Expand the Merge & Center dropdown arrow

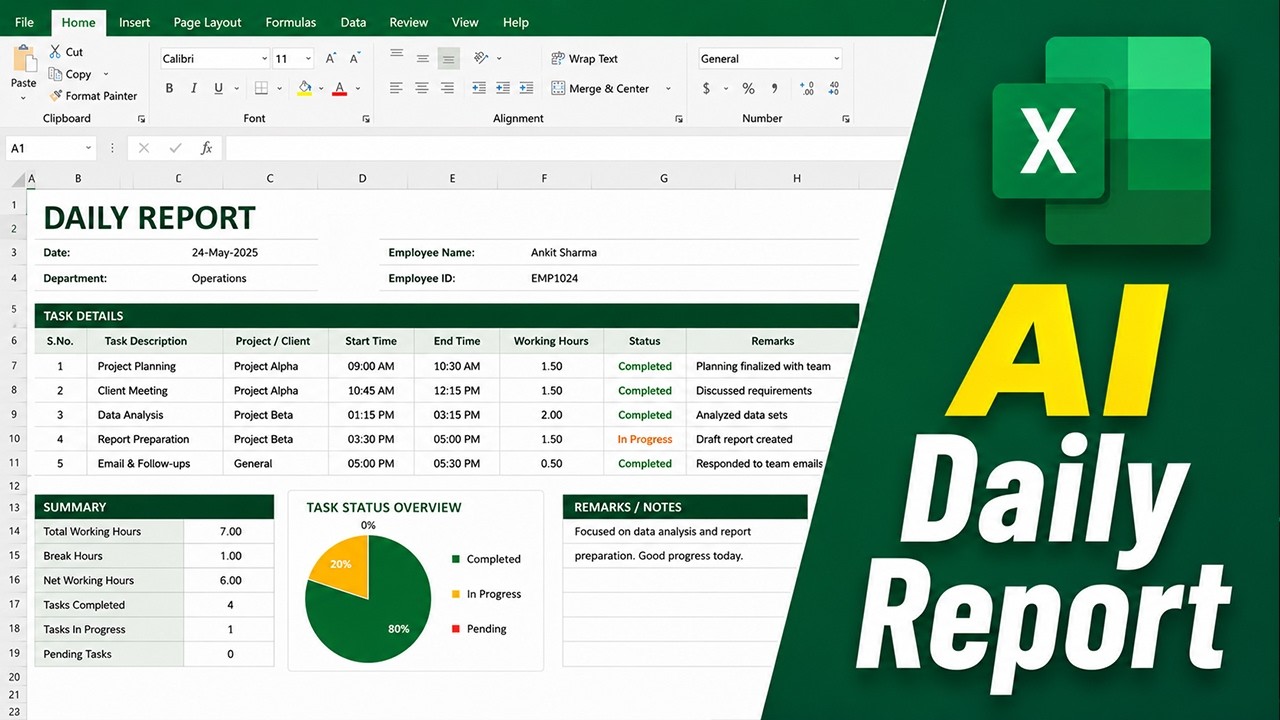point(668,88)
